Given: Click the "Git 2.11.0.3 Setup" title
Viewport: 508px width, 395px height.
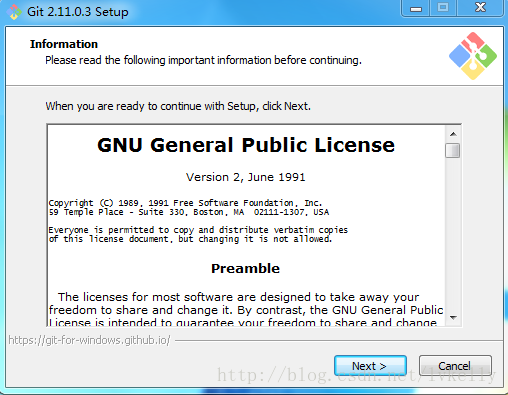Looking at the screenshot, I should point(78,12).
